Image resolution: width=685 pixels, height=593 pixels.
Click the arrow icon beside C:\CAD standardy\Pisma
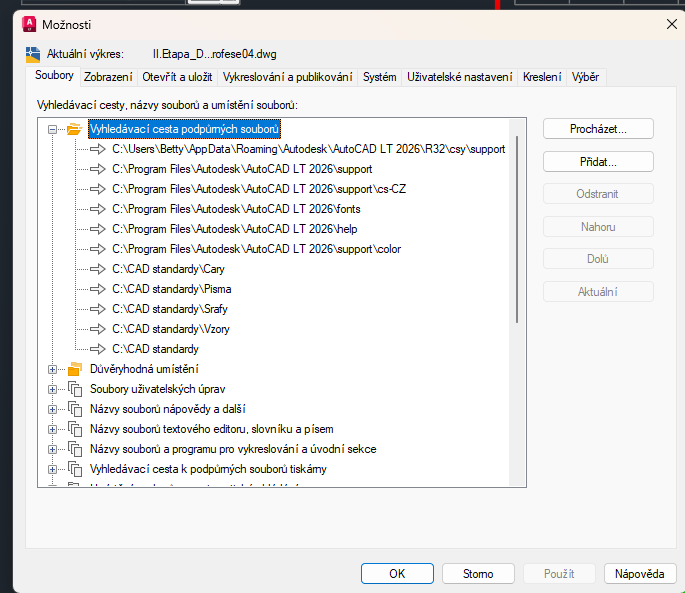[x=97, y=289]
